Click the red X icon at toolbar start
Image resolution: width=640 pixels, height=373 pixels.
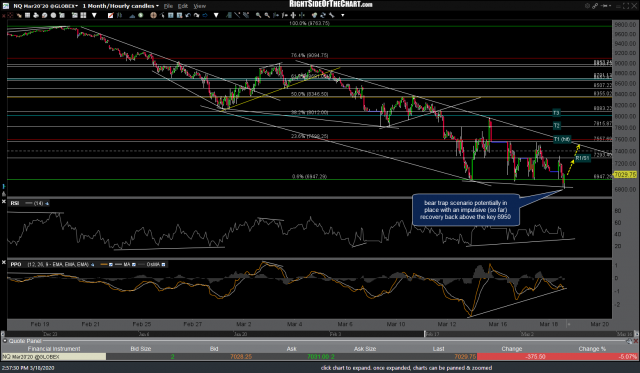(4, 15)
